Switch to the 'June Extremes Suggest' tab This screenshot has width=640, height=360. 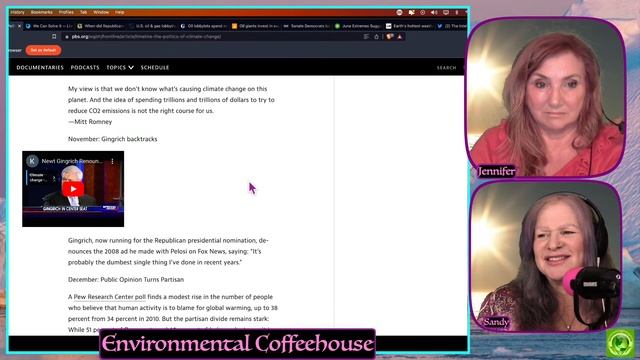pyautogui.click(x=358, y=26)
